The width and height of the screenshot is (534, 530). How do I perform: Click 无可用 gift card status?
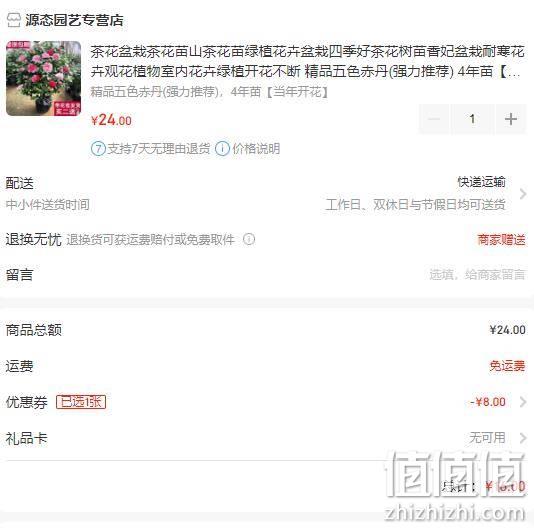point(487,438)
